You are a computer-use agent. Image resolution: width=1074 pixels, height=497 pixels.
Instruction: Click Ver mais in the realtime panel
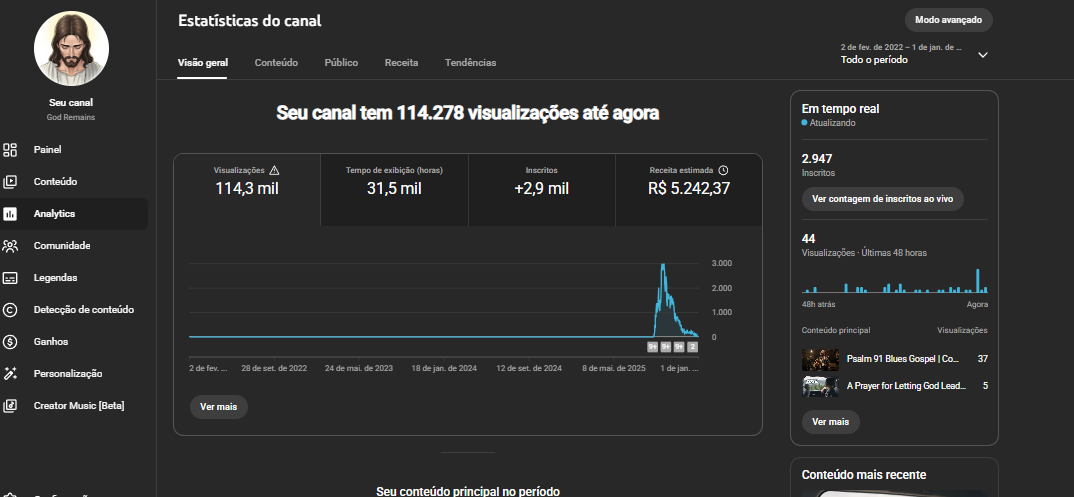pyautogui.click(x=830, y=422)
